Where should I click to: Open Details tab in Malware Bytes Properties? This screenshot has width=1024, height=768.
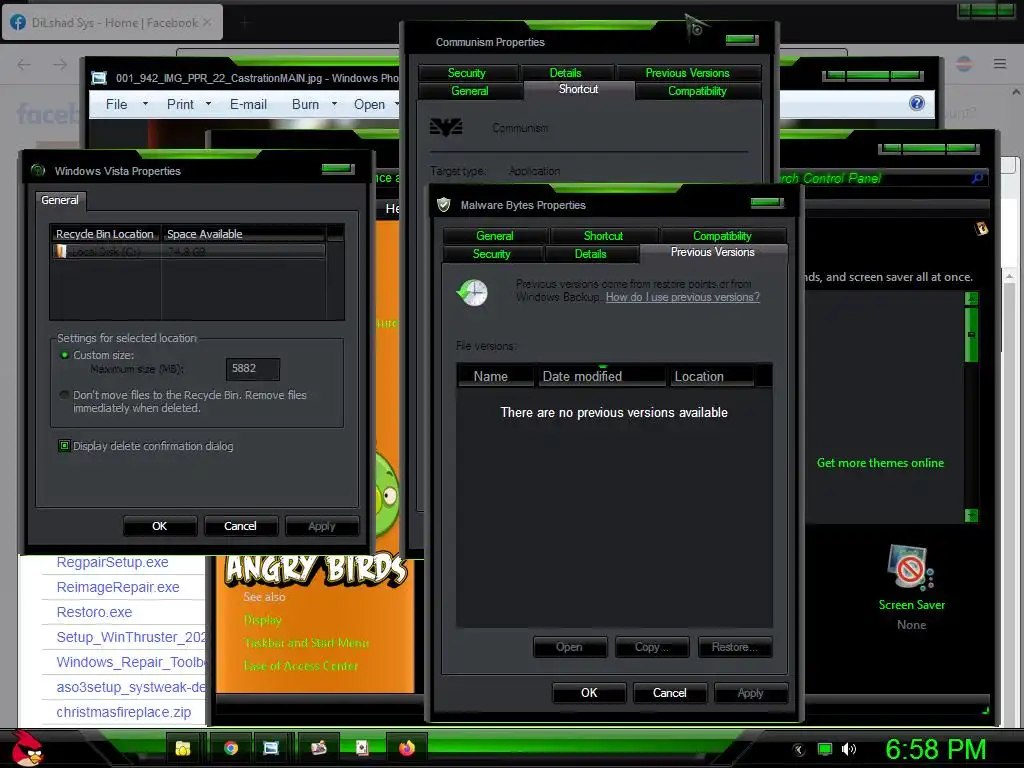tap(591, 254)
